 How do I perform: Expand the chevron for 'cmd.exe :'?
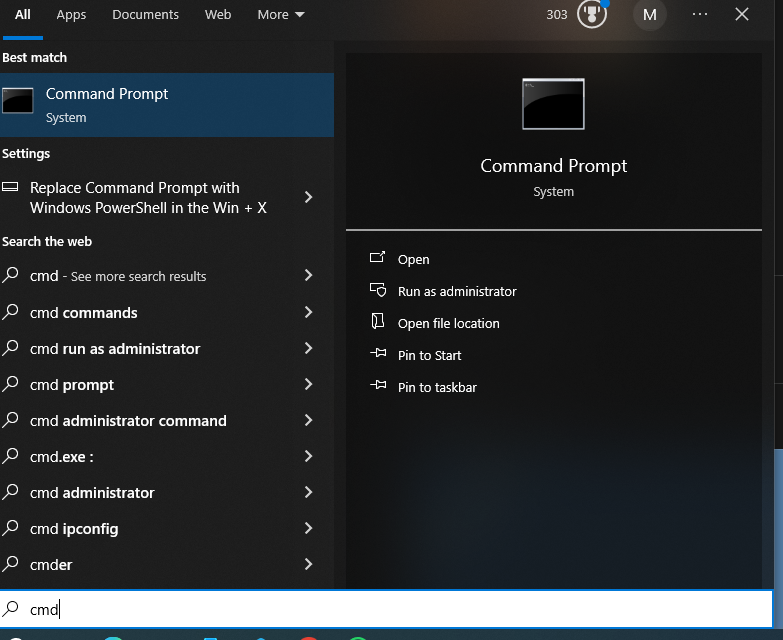coord(309,456)
